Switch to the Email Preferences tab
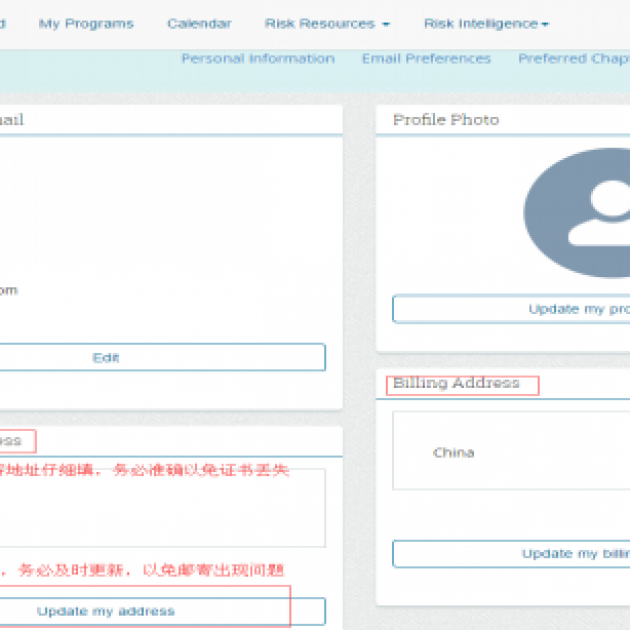The height and width of the screenshot is (630, 630). 426,59
